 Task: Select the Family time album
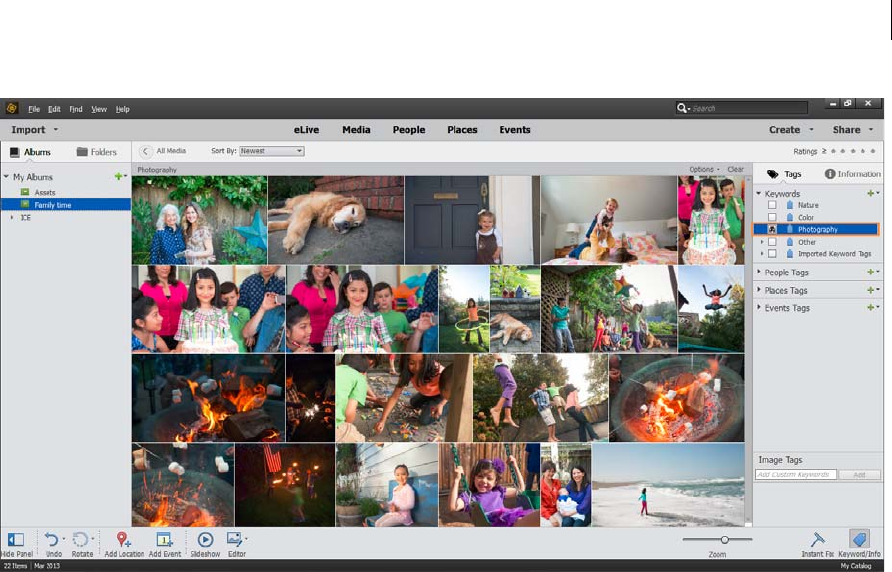66,204
